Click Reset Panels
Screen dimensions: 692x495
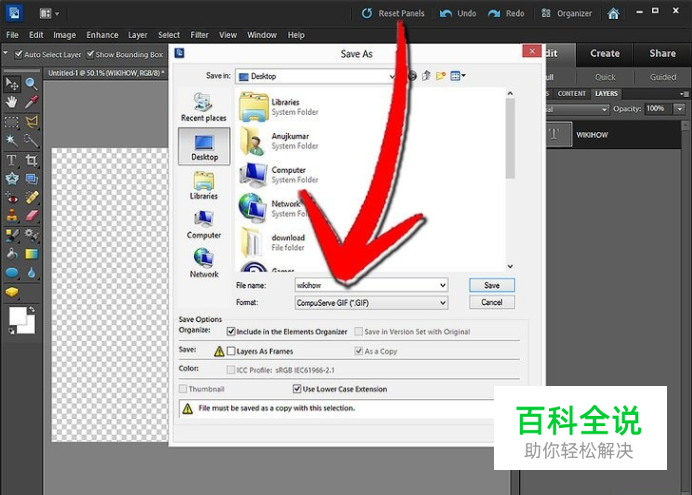pyautogui.click(x=393, y=14)
